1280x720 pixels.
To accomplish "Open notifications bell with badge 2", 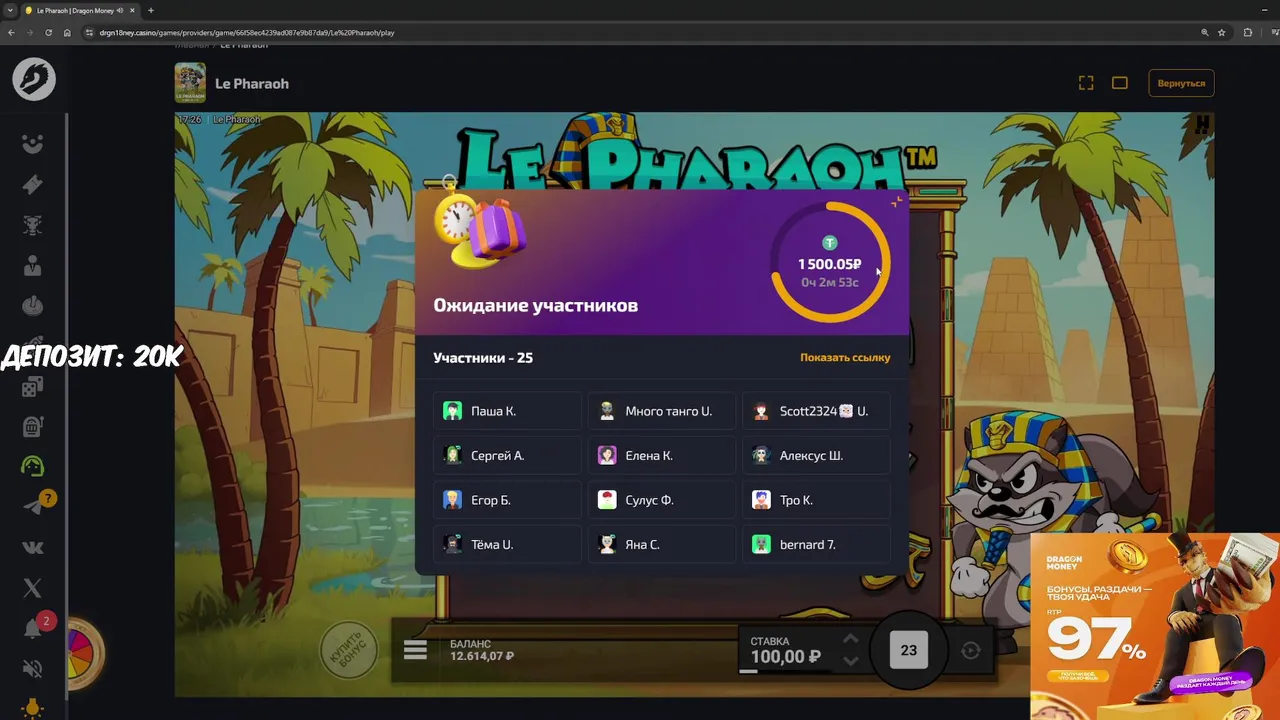I will click(x=33, y=629).
